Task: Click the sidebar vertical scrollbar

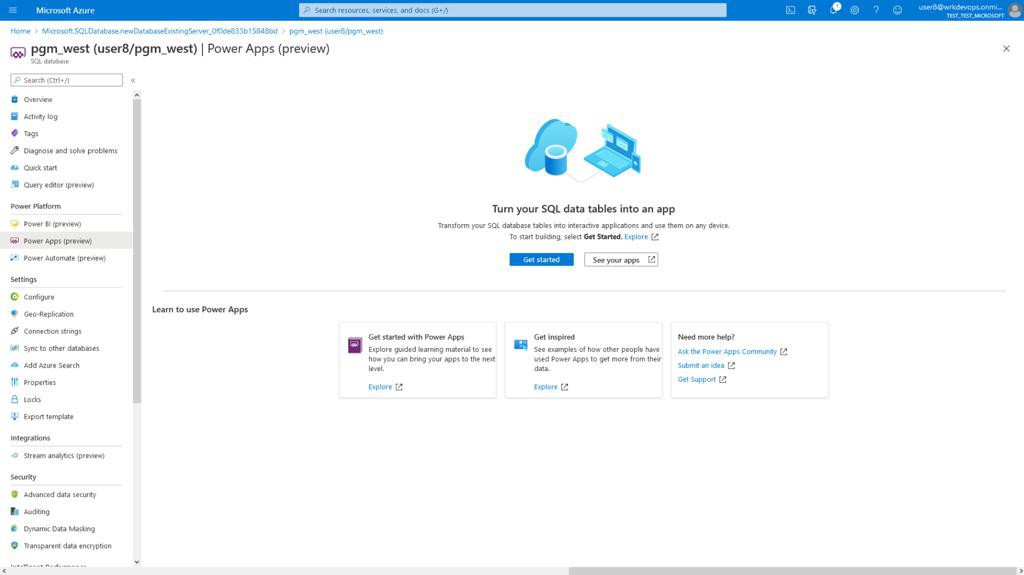Action: 136,251
